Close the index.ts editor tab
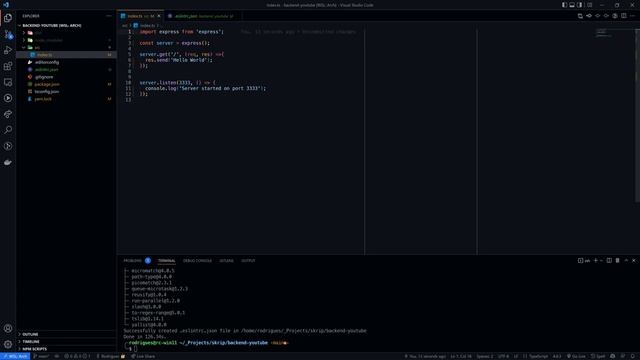 pos(159,16)
